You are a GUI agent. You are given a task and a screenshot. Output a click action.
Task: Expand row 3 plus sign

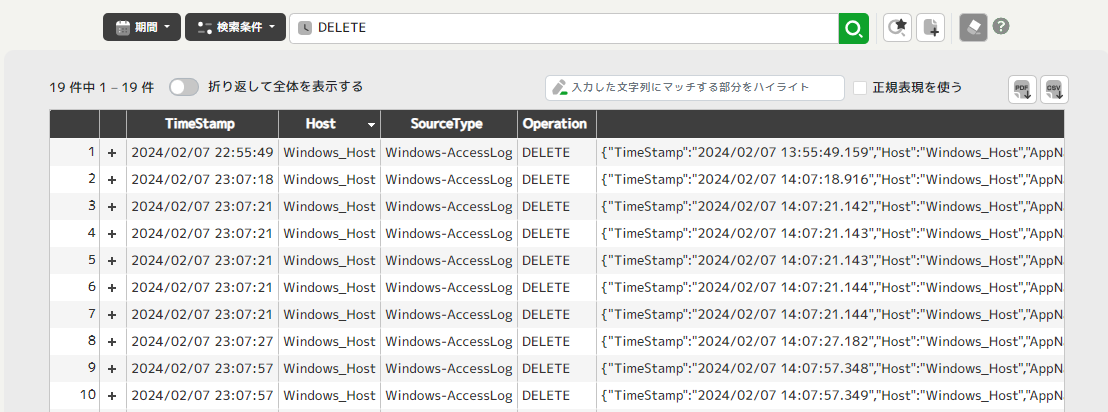112,206
